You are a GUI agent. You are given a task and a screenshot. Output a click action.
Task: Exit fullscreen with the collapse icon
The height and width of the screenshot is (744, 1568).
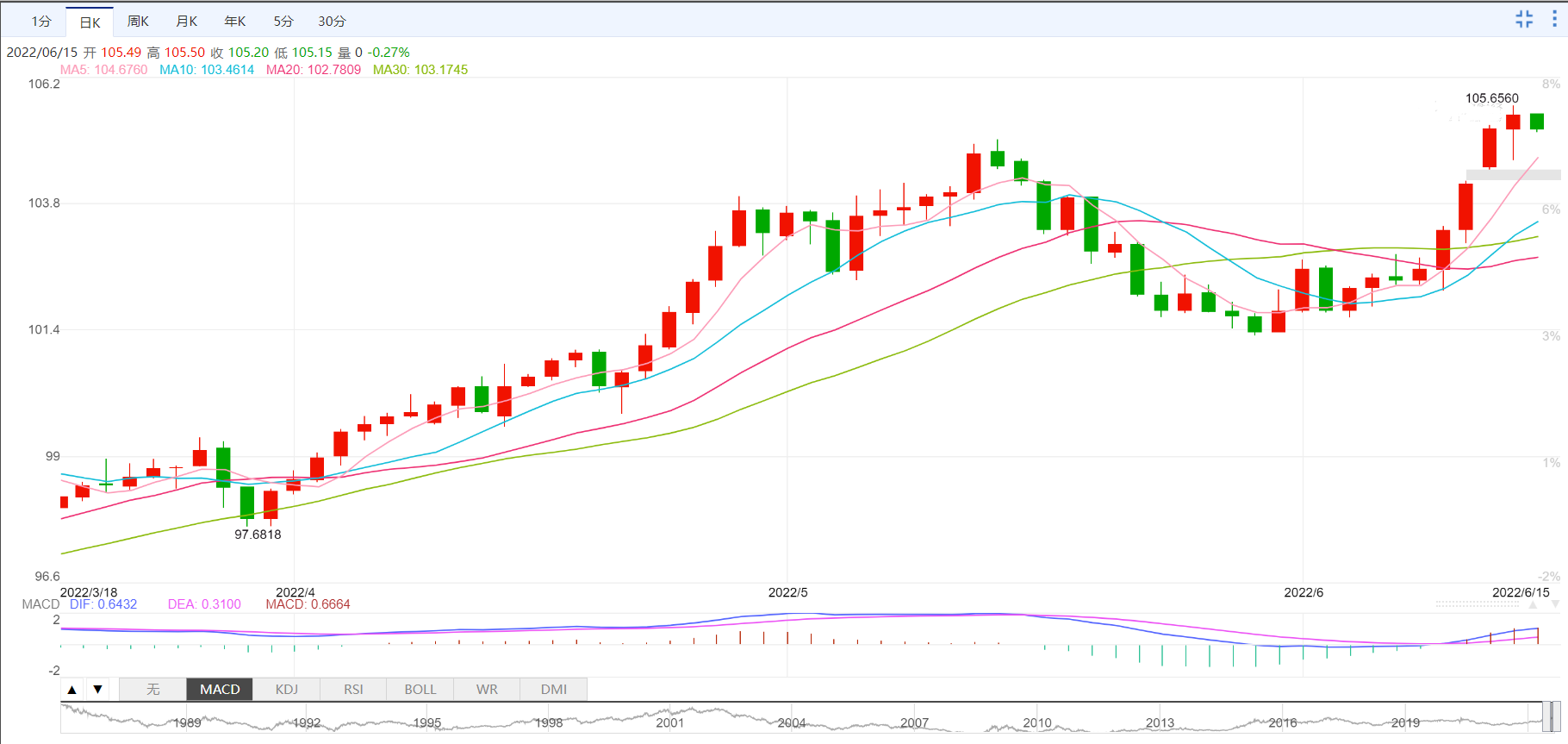click(1524, 19)
